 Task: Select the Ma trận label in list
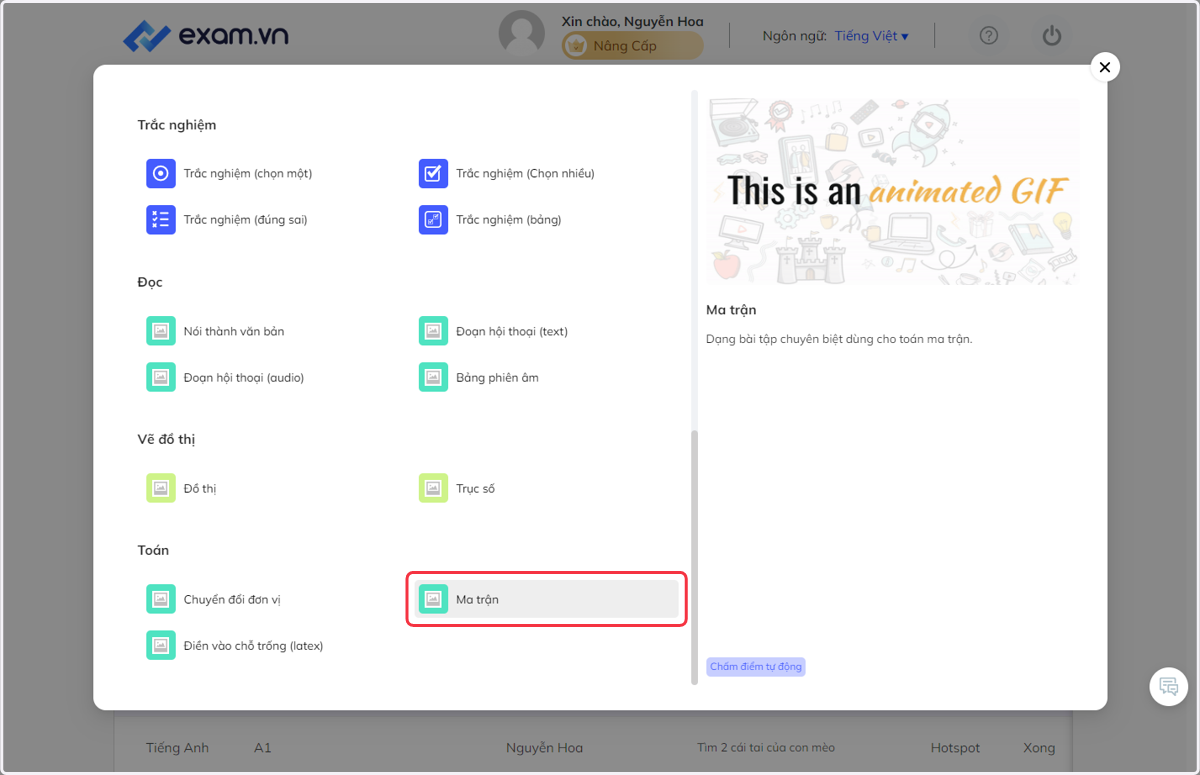[477, 599]
